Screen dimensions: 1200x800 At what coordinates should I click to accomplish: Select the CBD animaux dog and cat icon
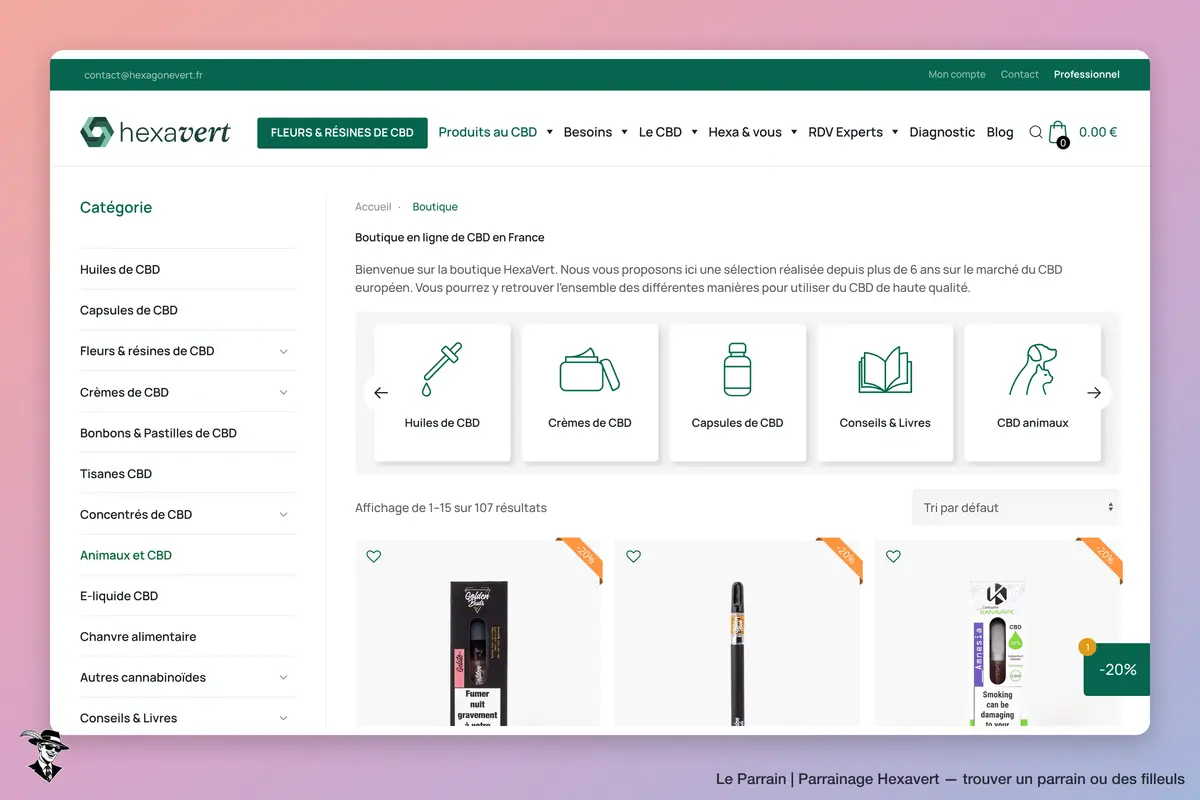pos(1033,369)
